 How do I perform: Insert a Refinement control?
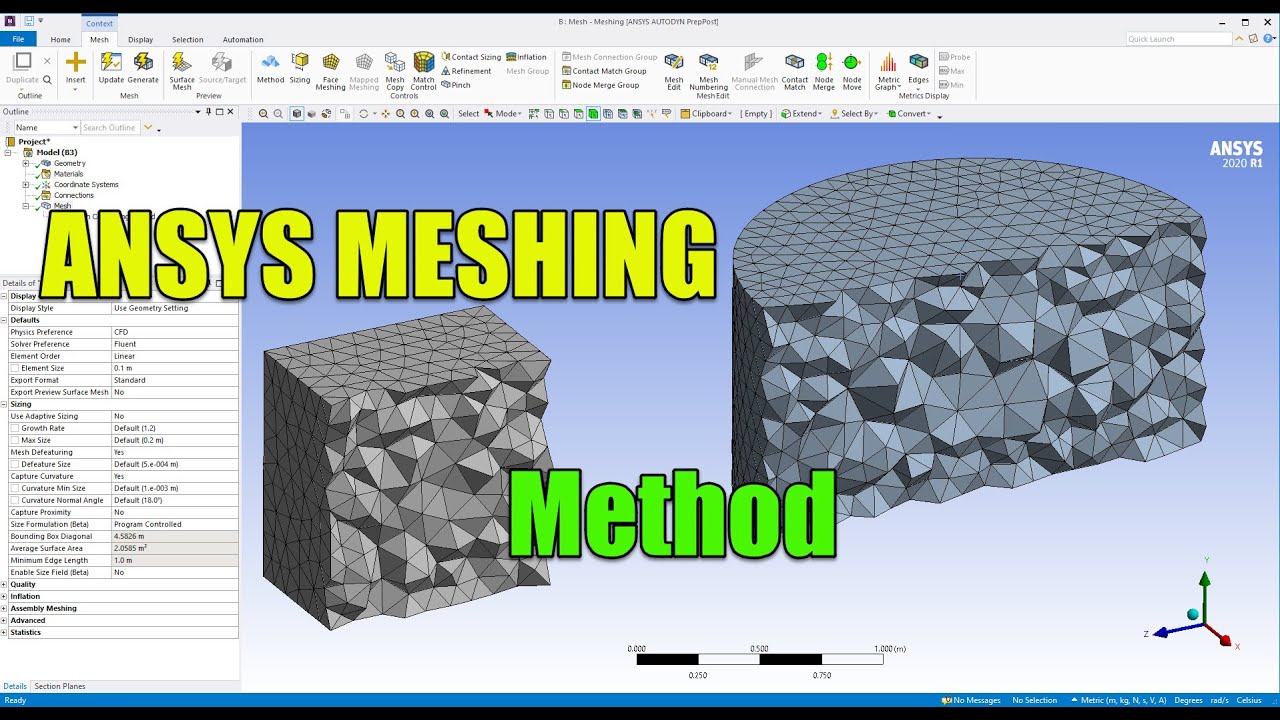click(466, 71)
